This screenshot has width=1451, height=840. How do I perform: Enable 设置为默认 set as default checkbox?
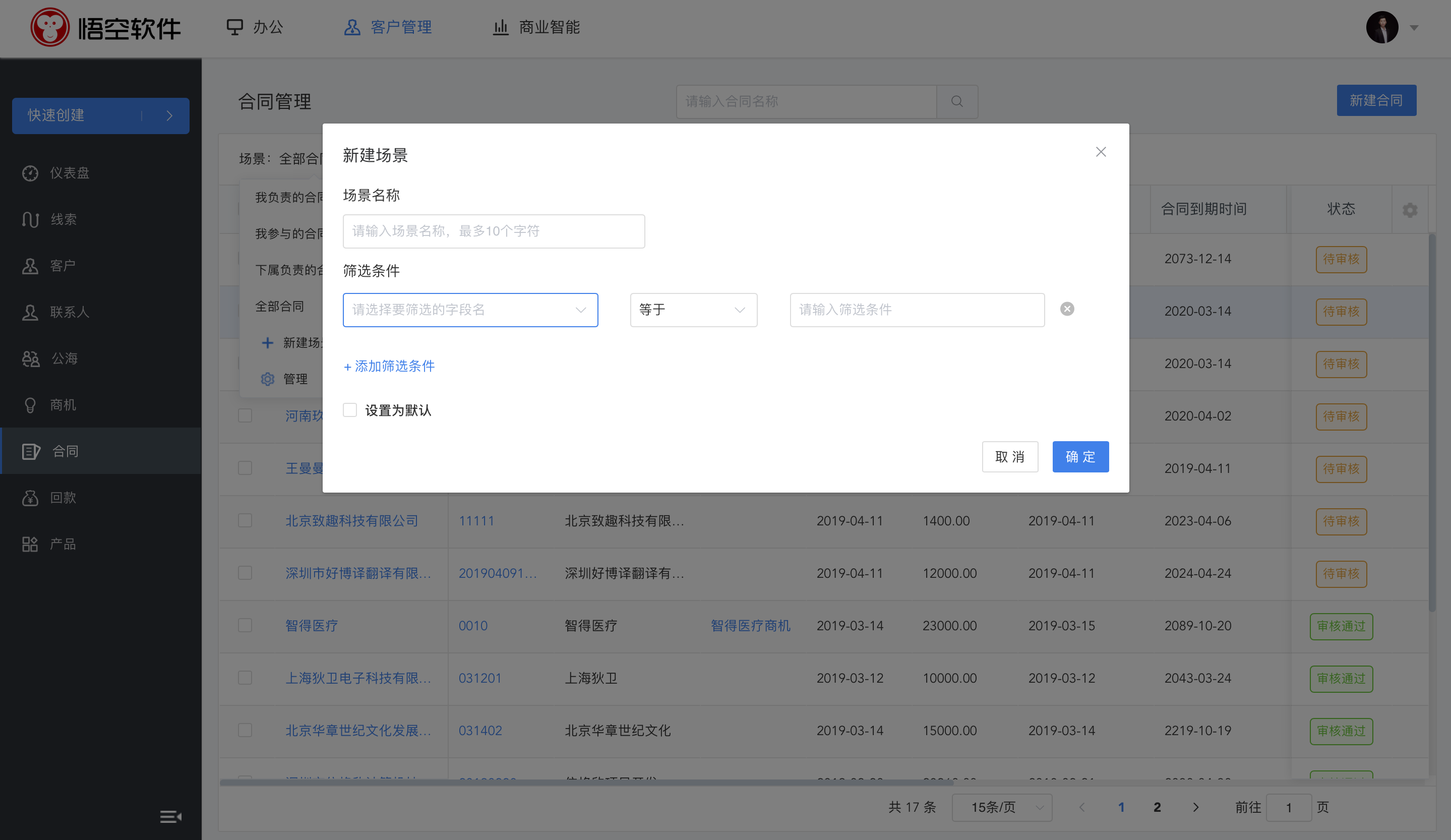pyautogui.click(x=350, y=409)
